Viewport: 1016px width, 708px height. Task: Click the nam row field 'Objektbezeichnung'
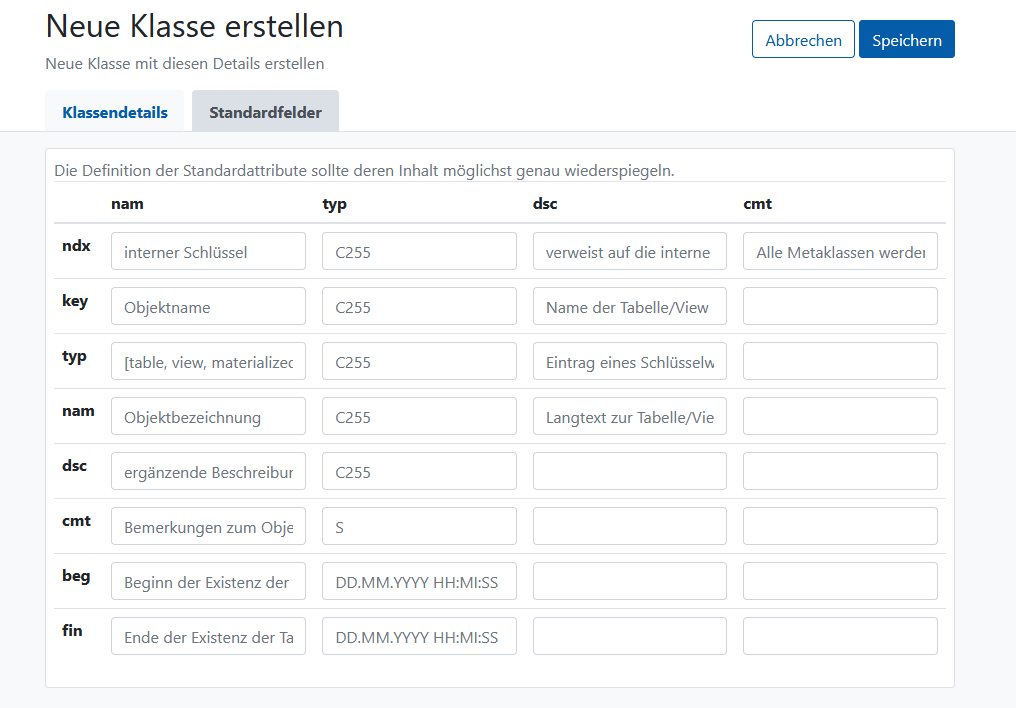pyautogui.click(x=208, y=417)
